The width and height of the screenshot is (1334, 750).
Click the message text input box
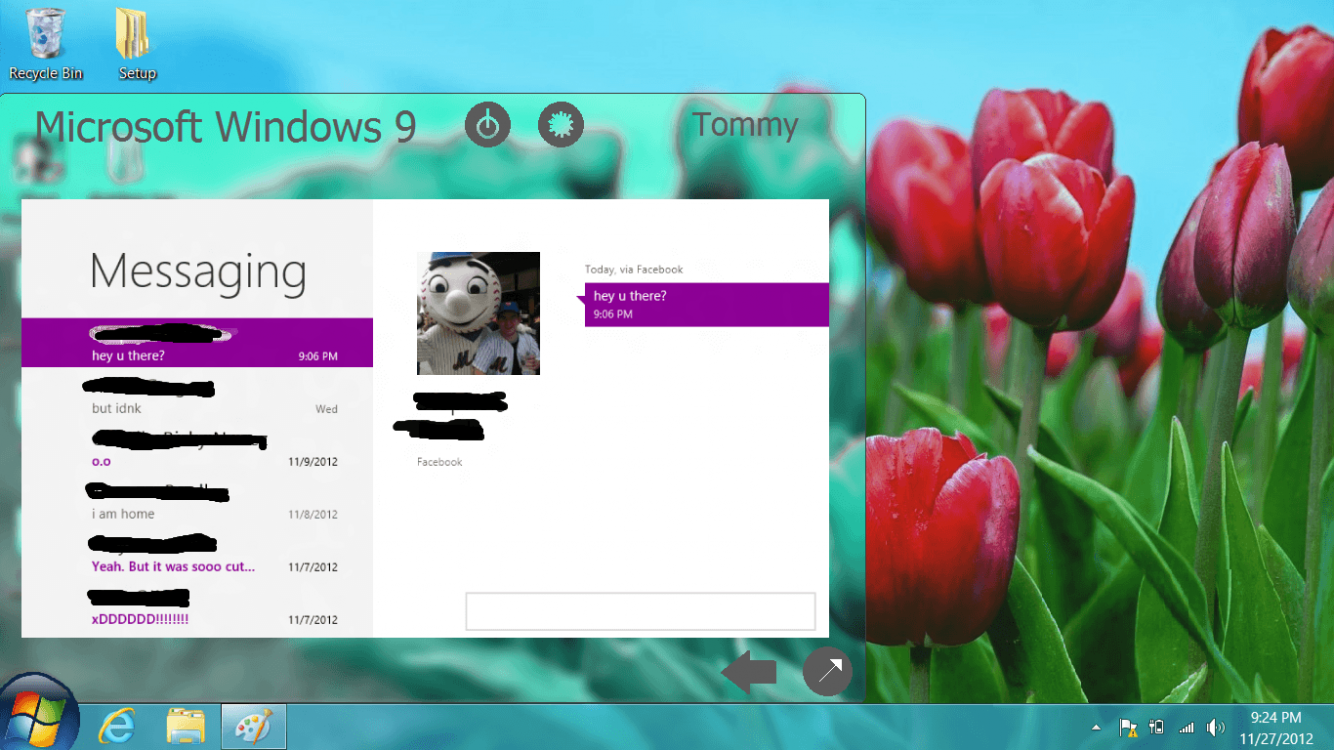point(641,611)
